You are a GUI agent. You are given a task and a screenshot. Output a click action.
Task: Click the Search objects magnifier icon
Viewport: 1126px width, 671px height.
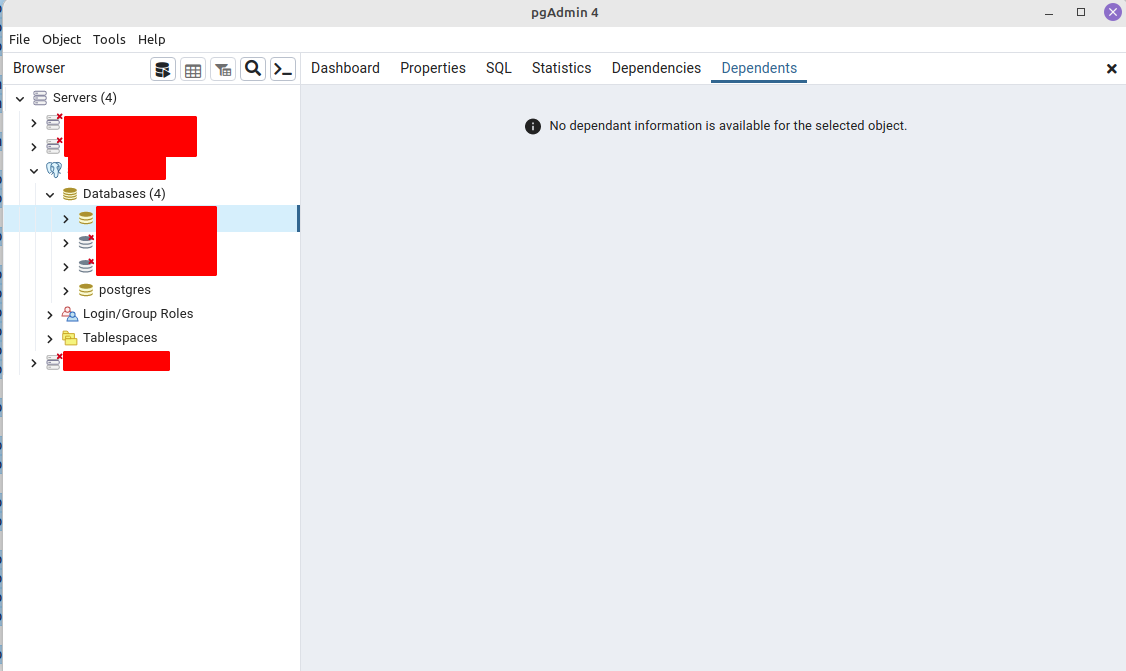pyautogui.click(x=252, y=69)
